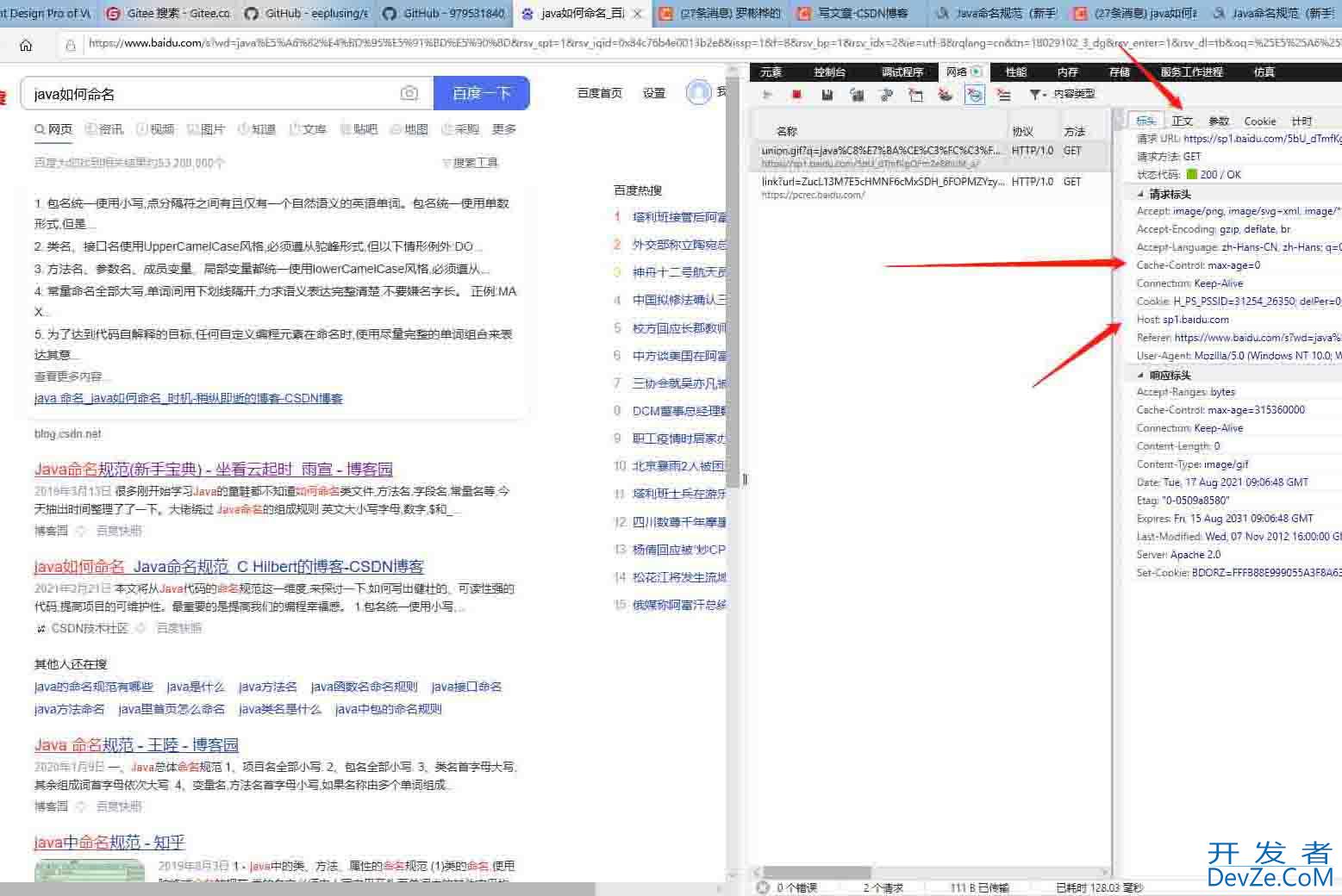Image resolution: width=1342 pixels, height=896 pixels.
Task: Click the clear session list icon
Action: click(x=1003, y=95)
